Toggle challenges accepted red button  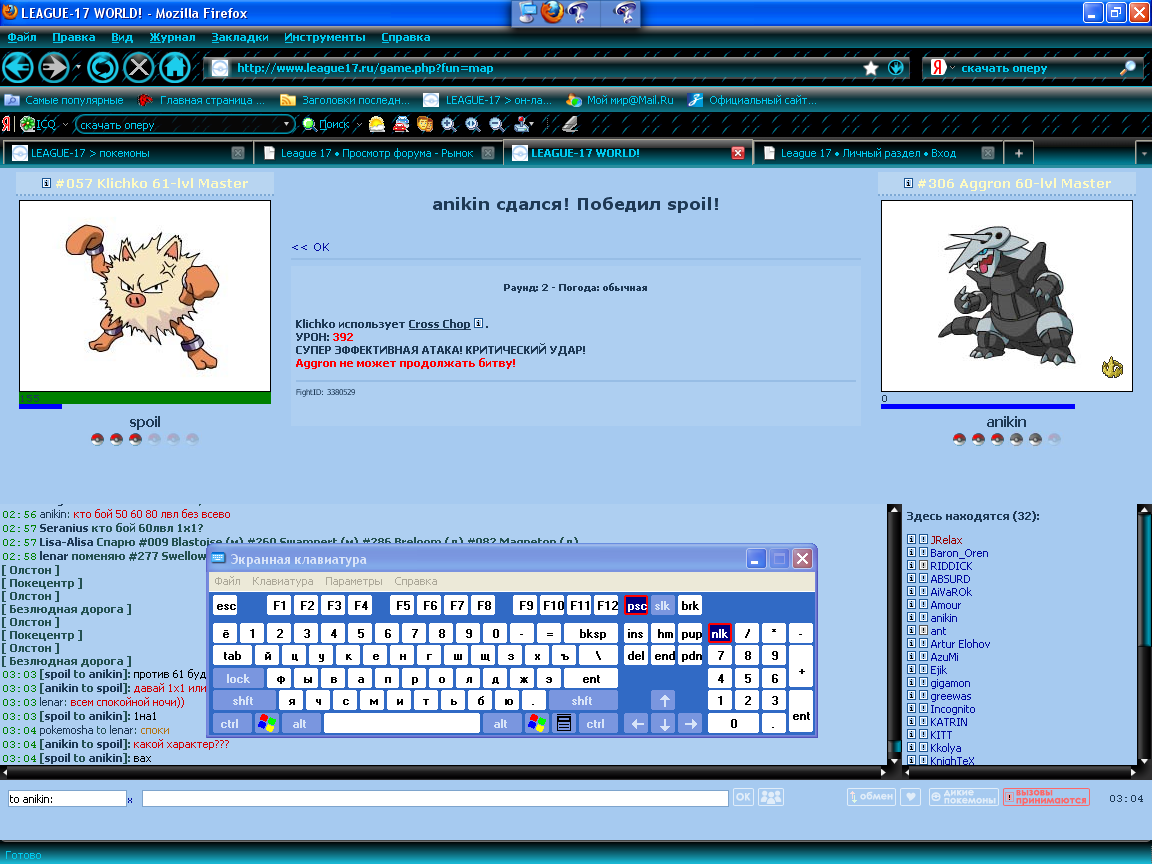(x=1046, y=797)
